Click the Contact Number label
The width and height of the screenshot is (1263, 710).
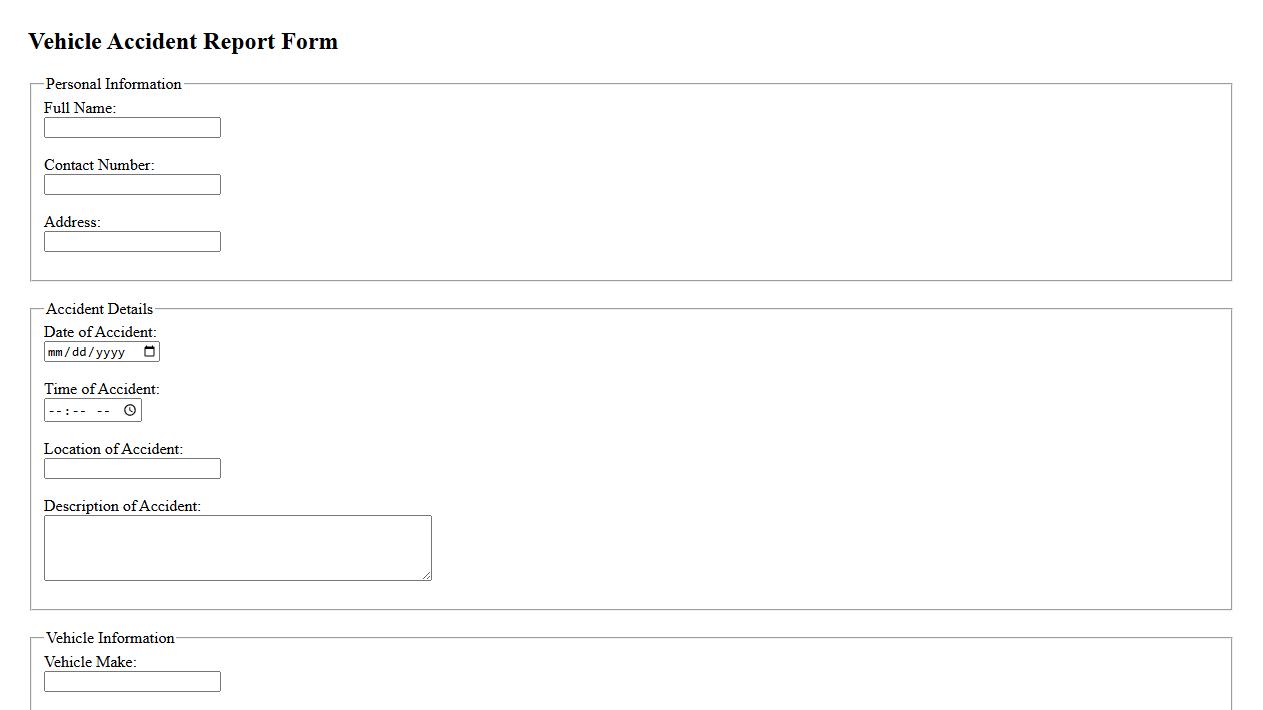tap(99, 165)
